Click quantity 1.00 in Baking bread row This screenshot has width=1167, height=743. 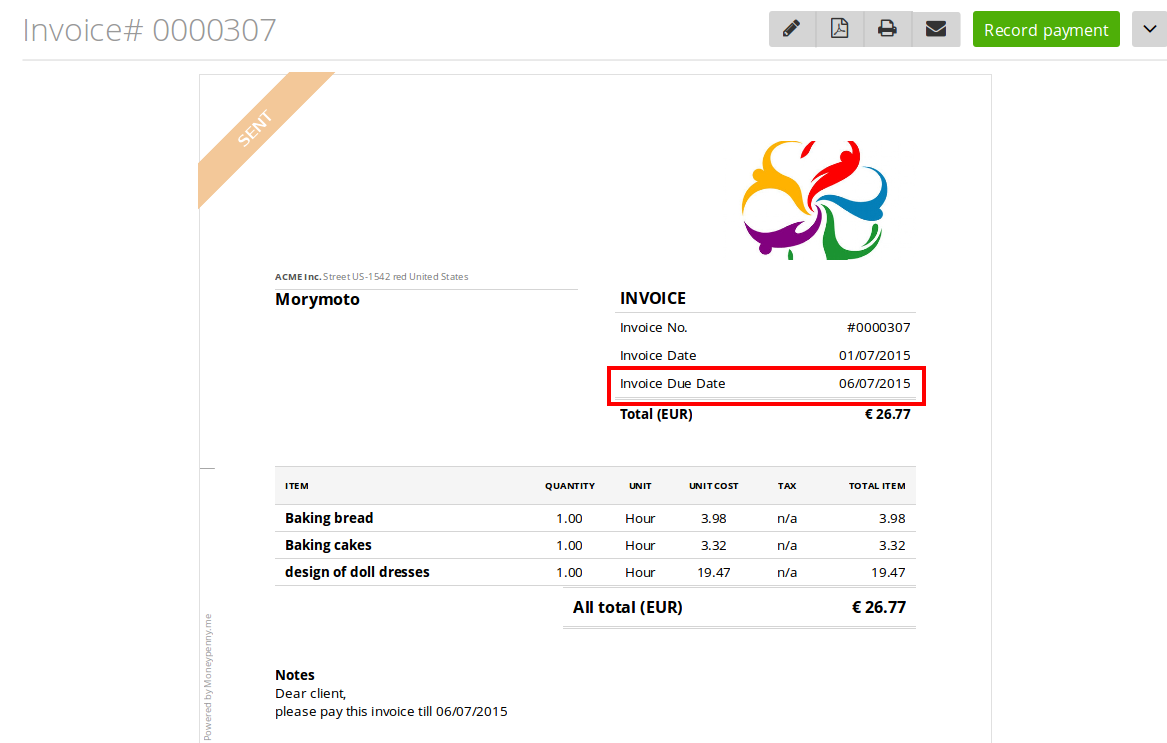(x=569, y=518)
